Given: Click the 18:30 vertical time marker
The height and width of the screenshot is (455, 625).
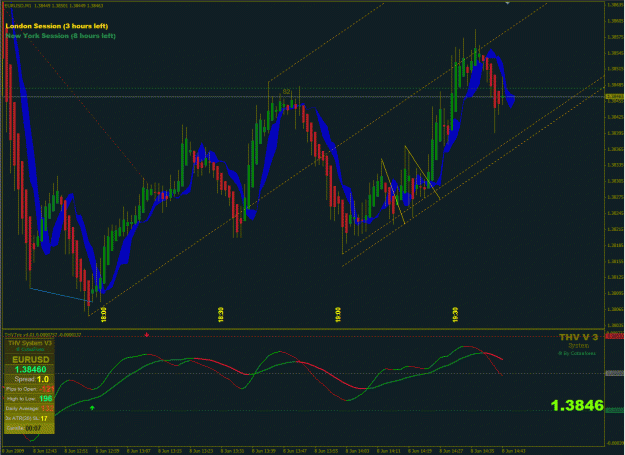Looking at the screenshot, I should [221, 314].
